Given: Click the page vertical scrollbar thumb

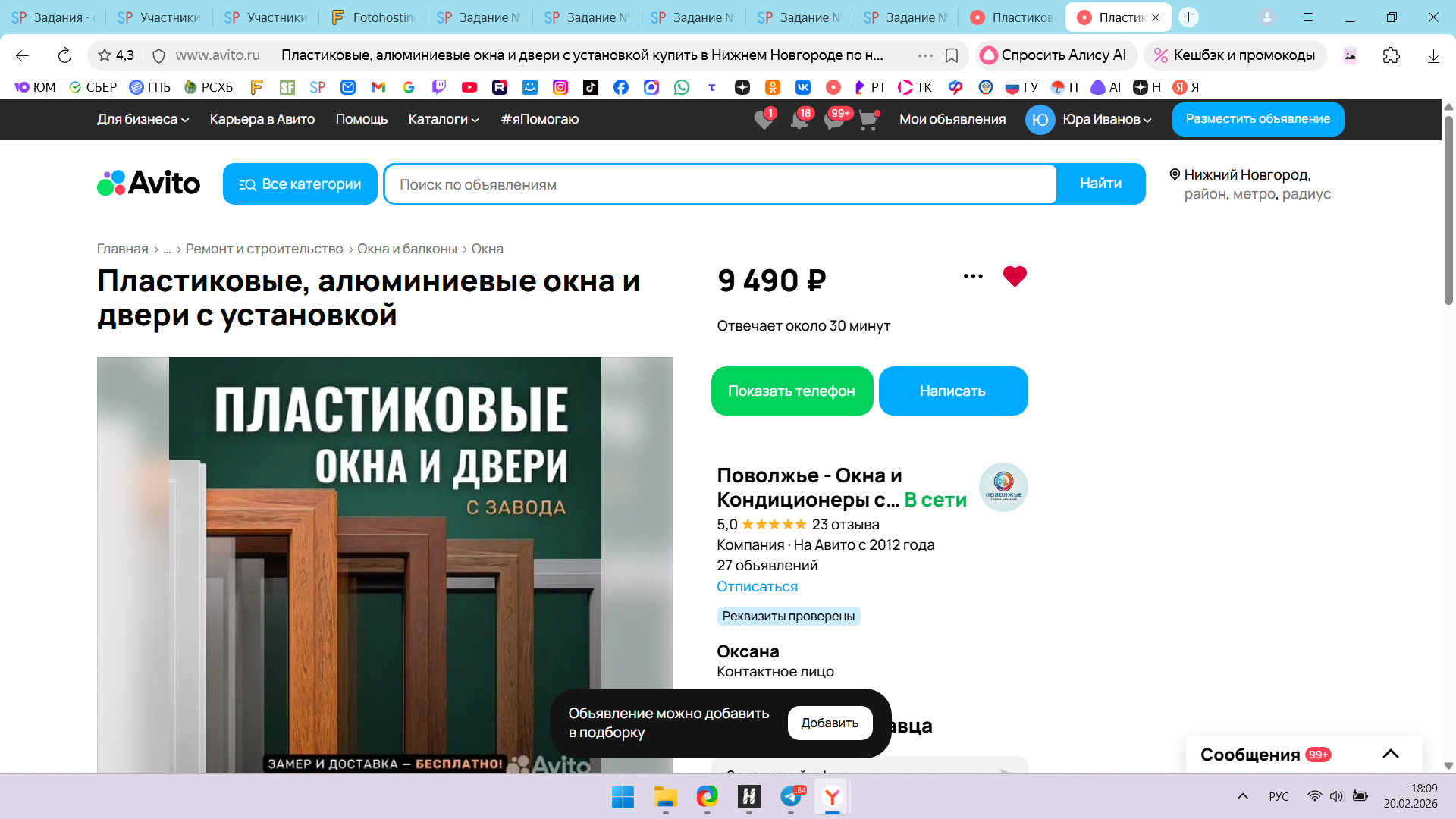Looking at the screenshot, I should (1448, 209).
